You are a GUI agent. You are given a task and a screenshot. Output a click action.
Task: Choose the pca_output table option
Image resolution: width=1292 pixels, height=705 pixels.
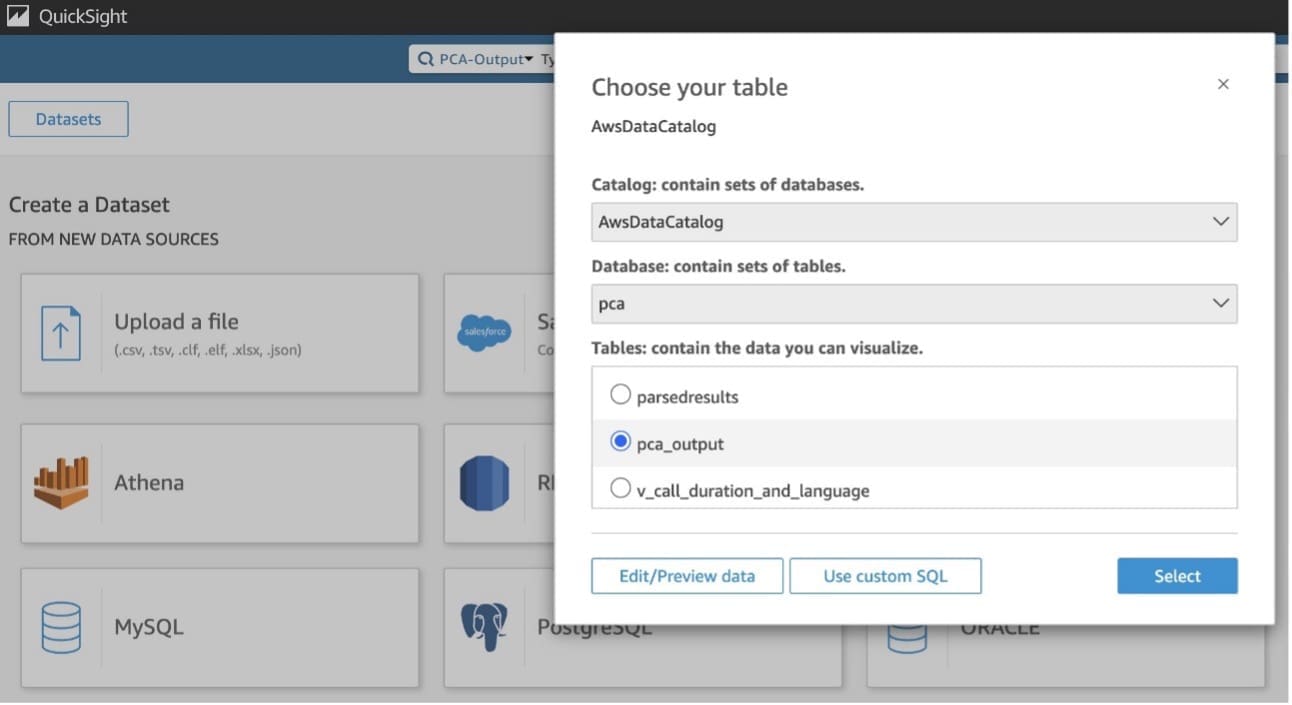click(x=620, y=441)
